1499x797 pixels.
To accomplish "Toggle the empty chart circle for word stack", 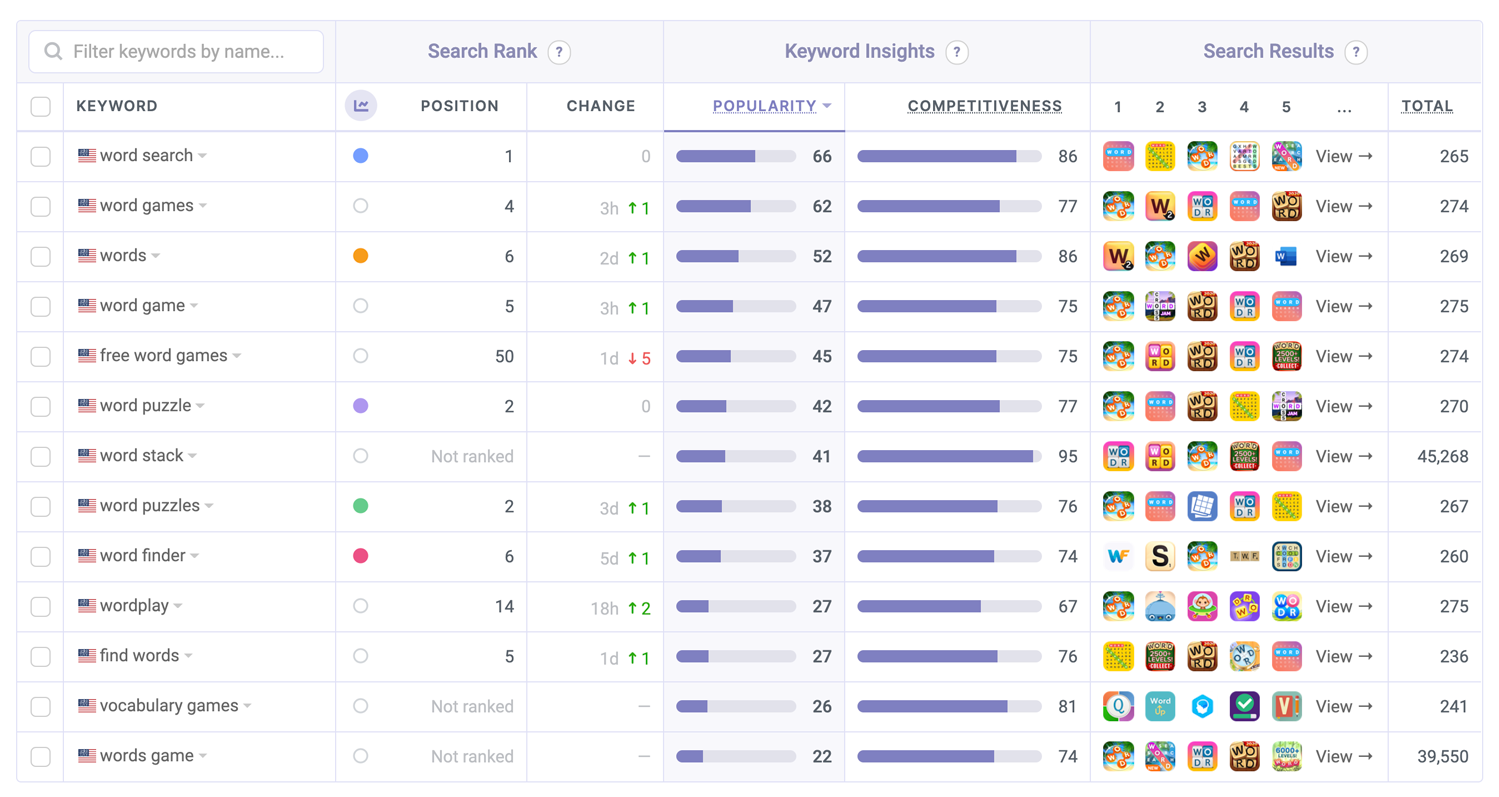I will point(361,456).
